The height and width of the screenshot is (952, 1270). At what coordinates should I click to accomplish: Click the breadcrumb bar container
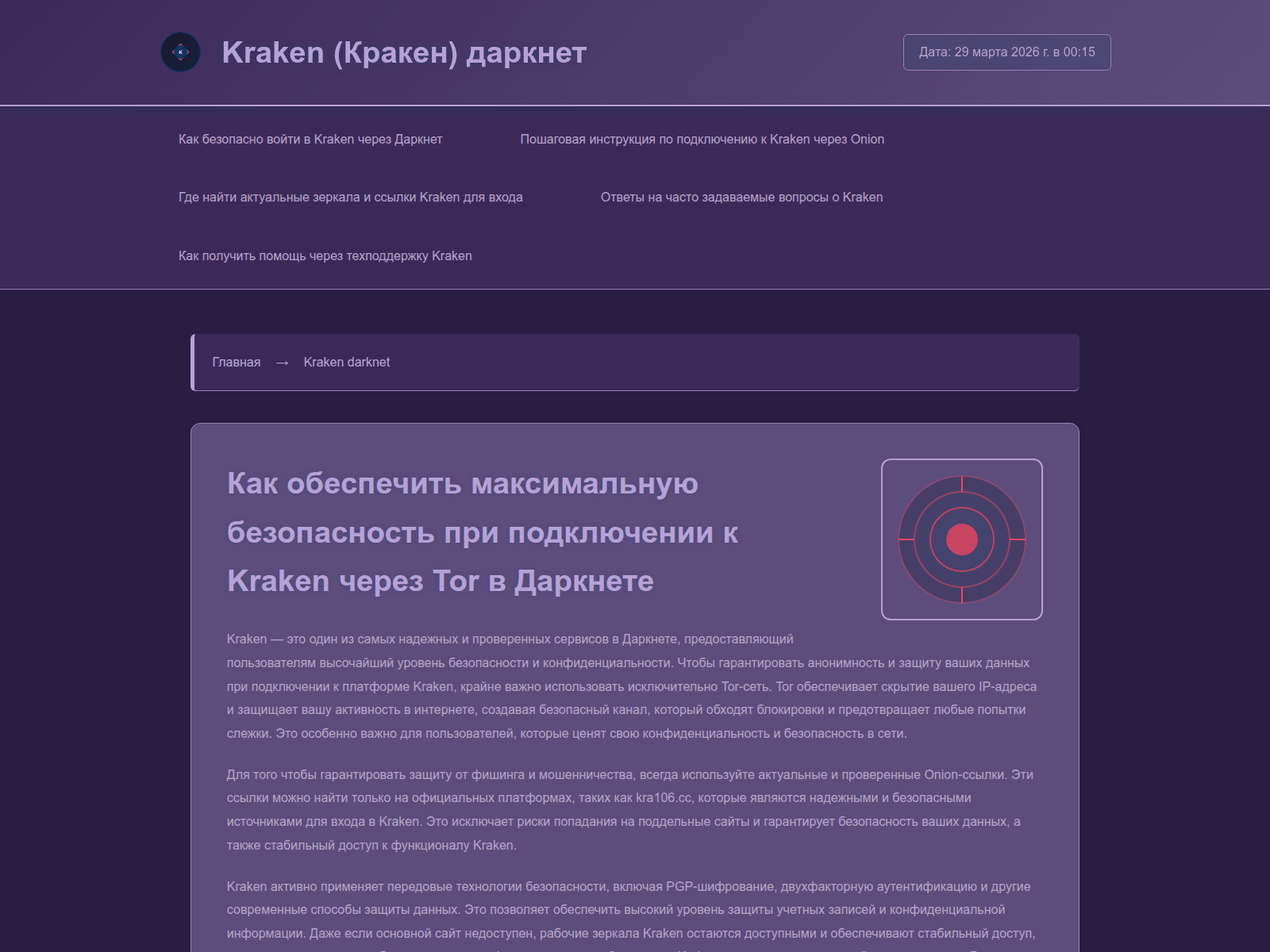[635, 363]
